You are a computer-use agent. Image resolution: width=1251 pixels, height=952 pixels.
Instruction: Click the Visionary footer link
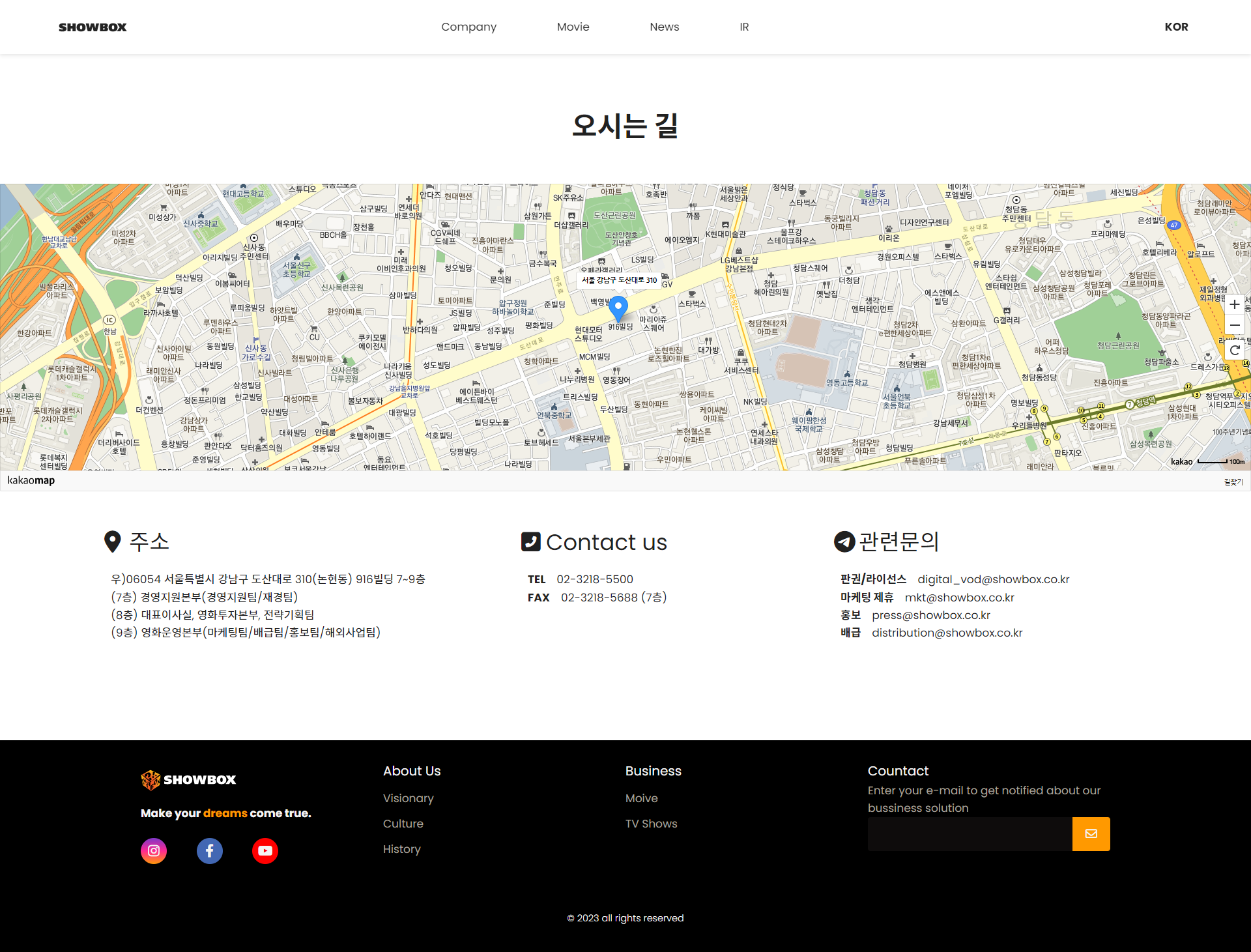click(408, 798)
